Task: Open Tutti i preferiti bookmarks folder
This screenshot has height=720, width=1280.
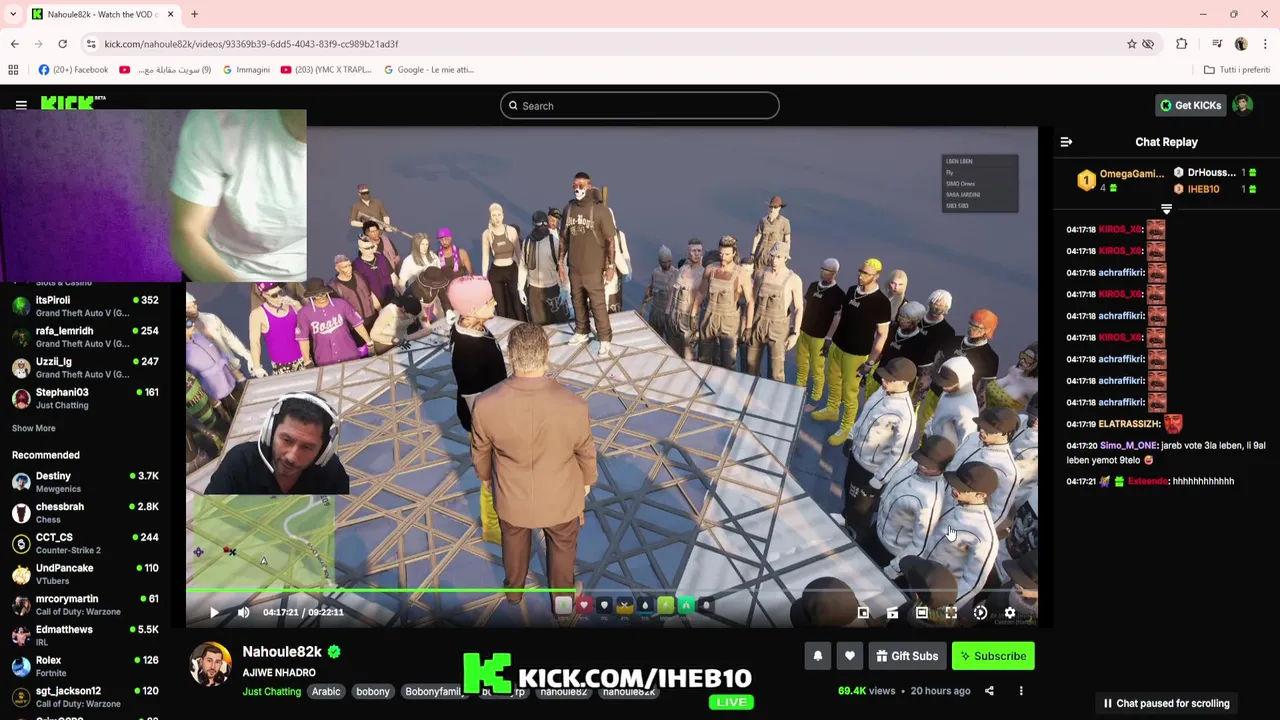Action: [x=1237, y=70]
